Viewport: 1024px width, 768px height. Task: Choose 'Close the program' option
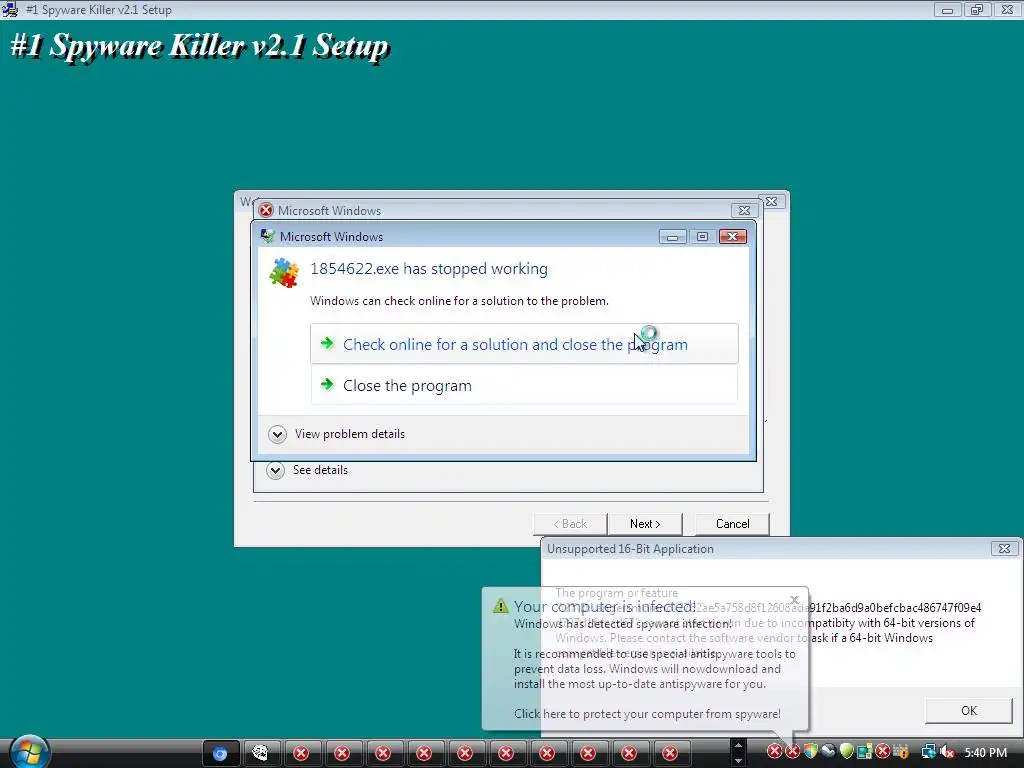click(x=524, y=385)
